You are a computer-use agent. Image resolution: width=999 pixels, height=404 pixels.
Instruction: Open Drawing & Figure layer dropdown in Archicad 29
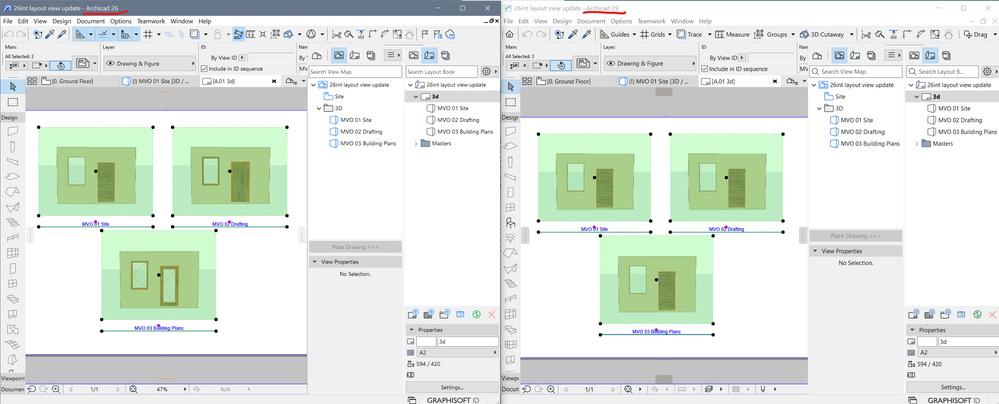click(650, 64)
